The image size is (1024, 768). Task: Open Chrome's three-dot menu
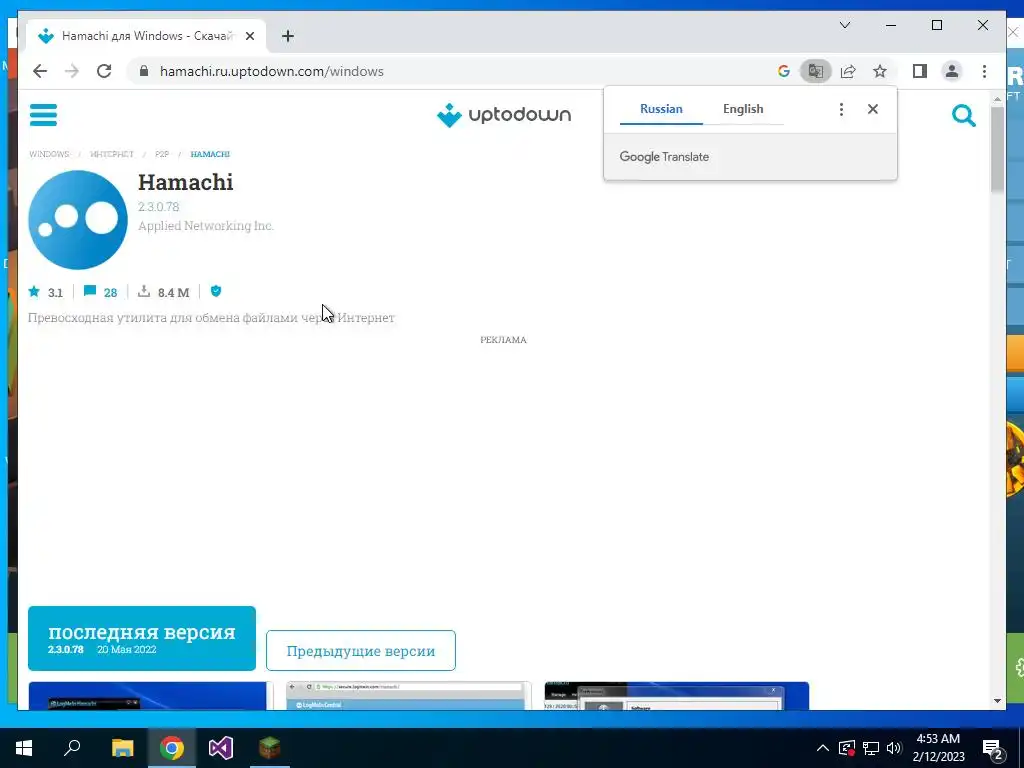tap(984, 71)
